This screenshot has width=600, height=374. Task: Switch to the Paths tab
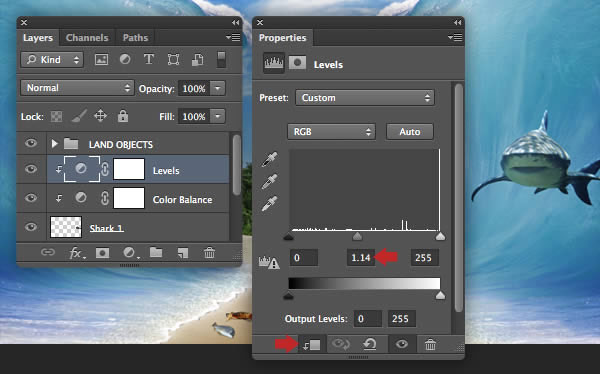tap(135, 38)
